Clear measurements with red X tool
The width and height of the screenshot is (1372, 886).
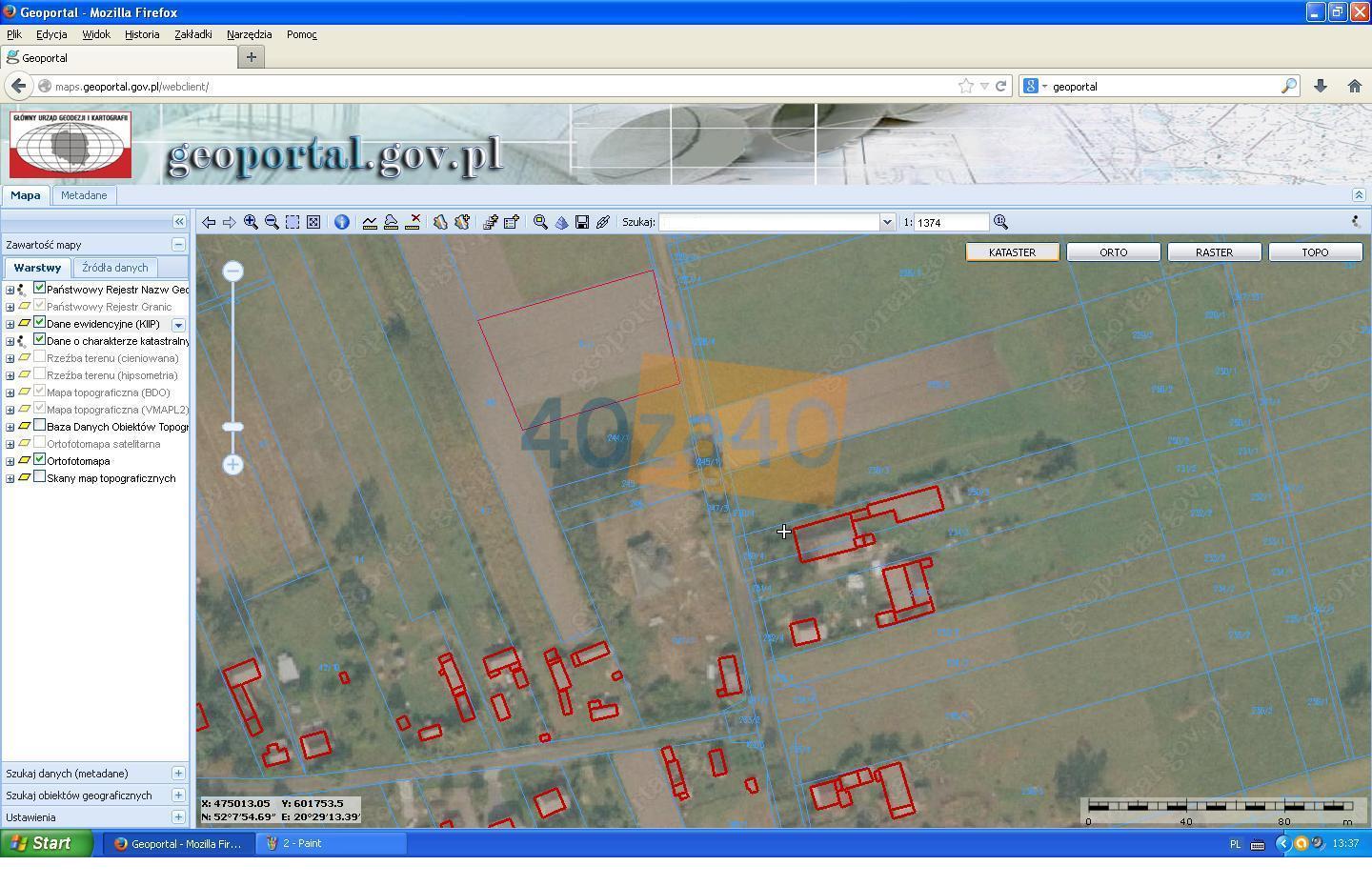click(x=413, y=222)
